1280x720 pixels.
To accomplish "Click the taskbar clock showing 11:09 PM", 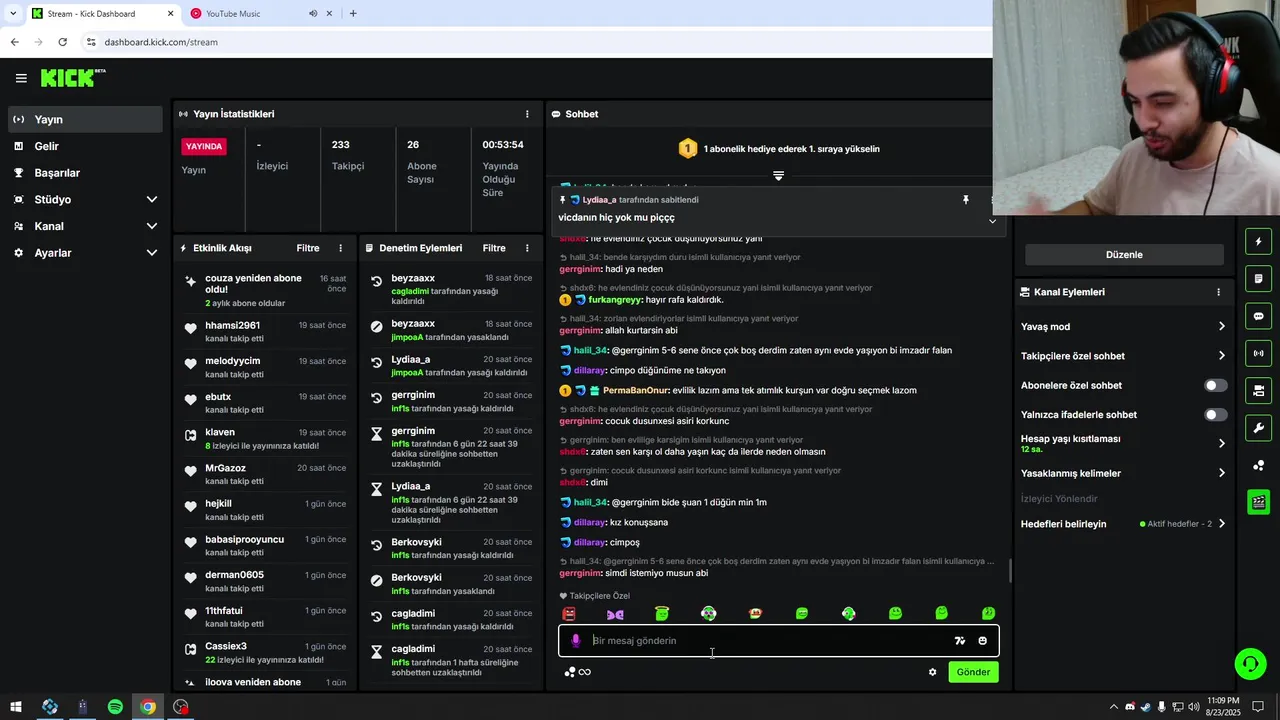I will pyautogui.click(x=1223, y=706).
